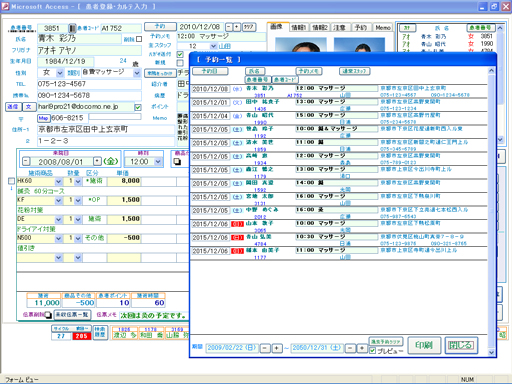Click the red Sunday marker for 山本 row
512x384 pixels.
(x=237, y=224)
